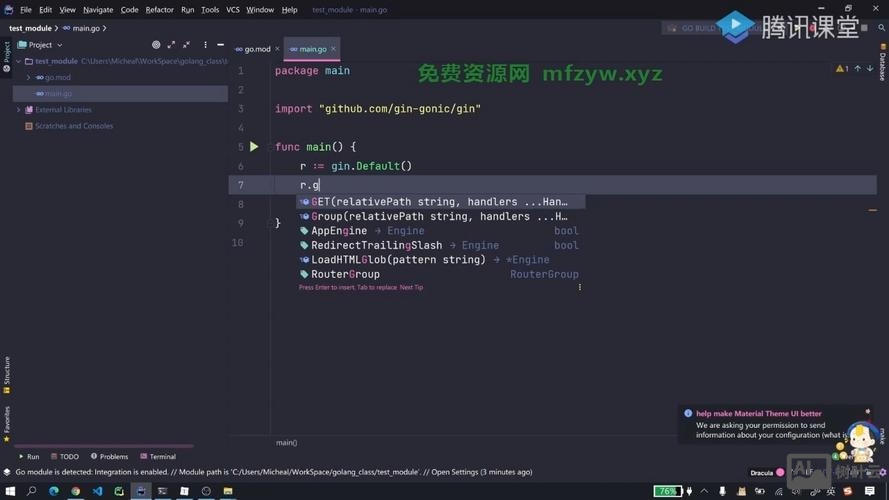Screen dimensions: 889x500
Task: Click main() editor breadcrumb
Action: [x=286, y=443]
